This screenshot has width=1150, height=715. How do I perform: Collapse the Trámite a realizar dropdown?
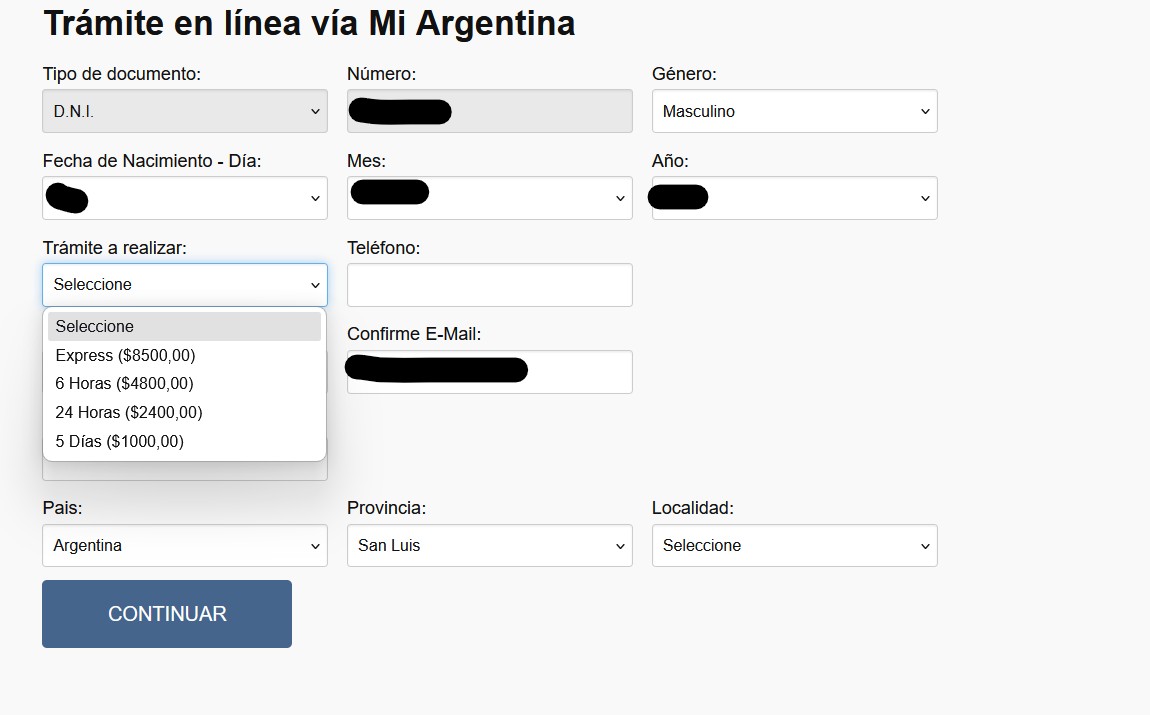pyautogui.click(x=185, y=285)
